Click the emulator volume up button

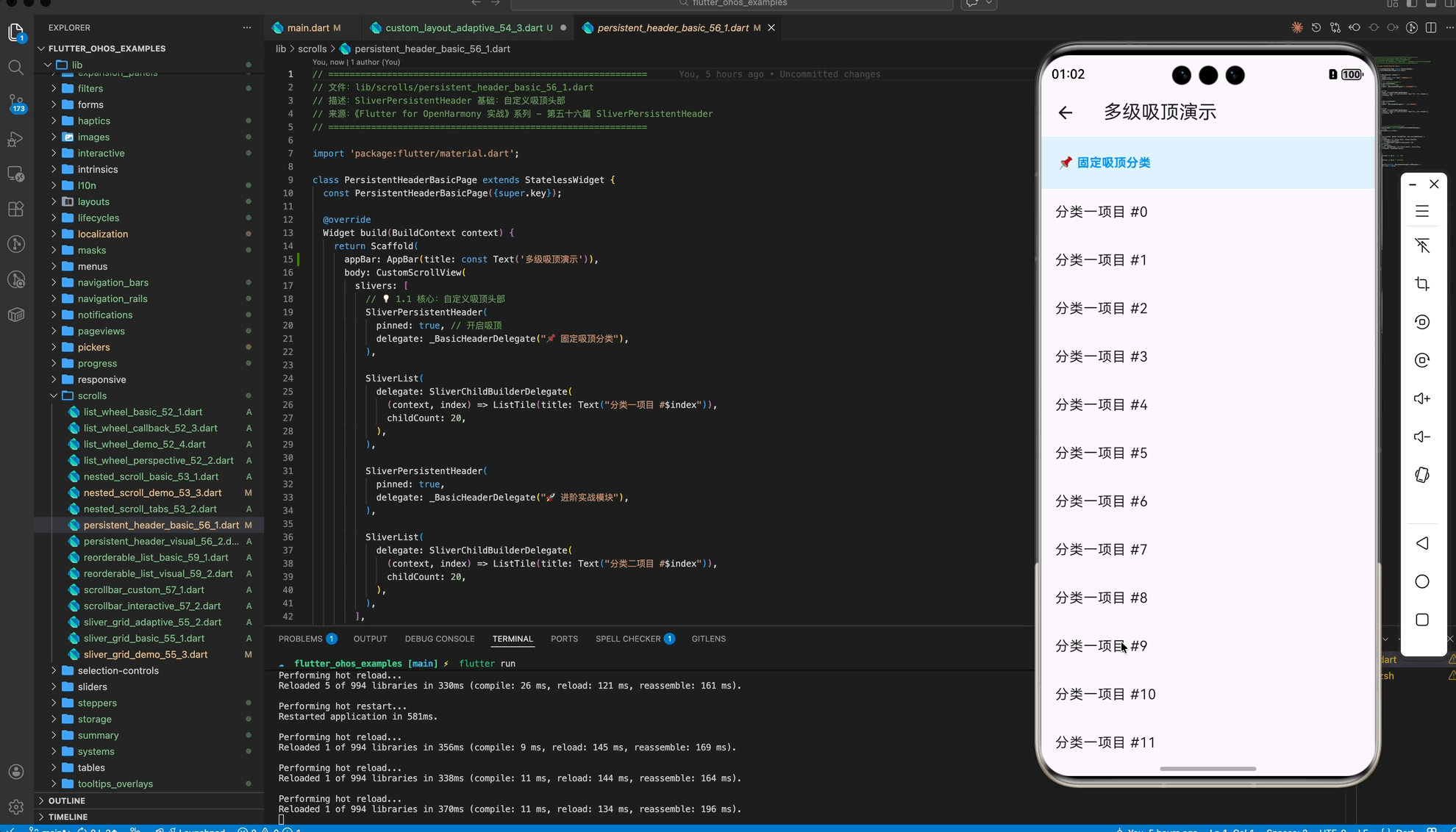tap(1421, 398)
